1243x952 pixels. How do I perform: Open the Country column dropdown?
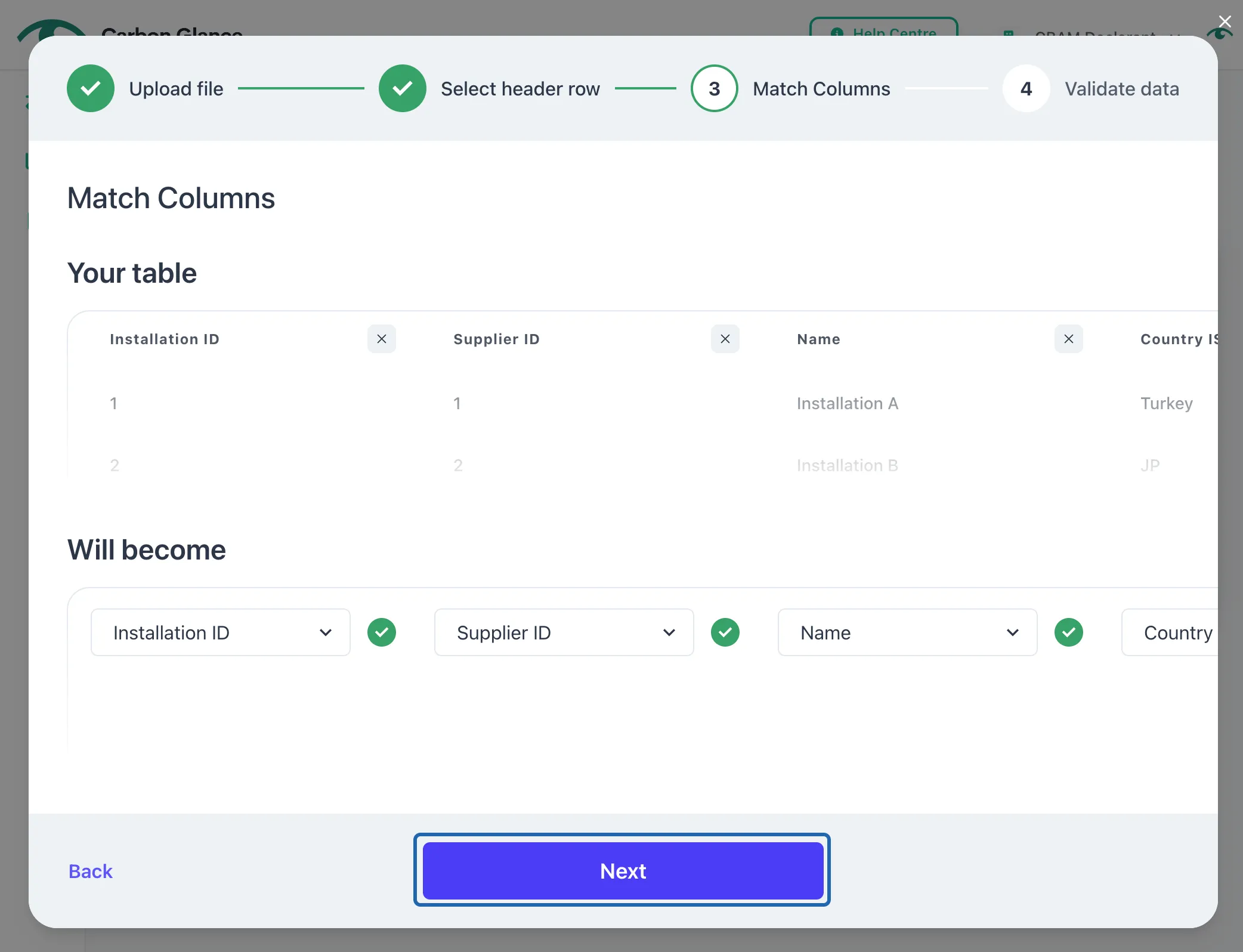coord(1170,632)
